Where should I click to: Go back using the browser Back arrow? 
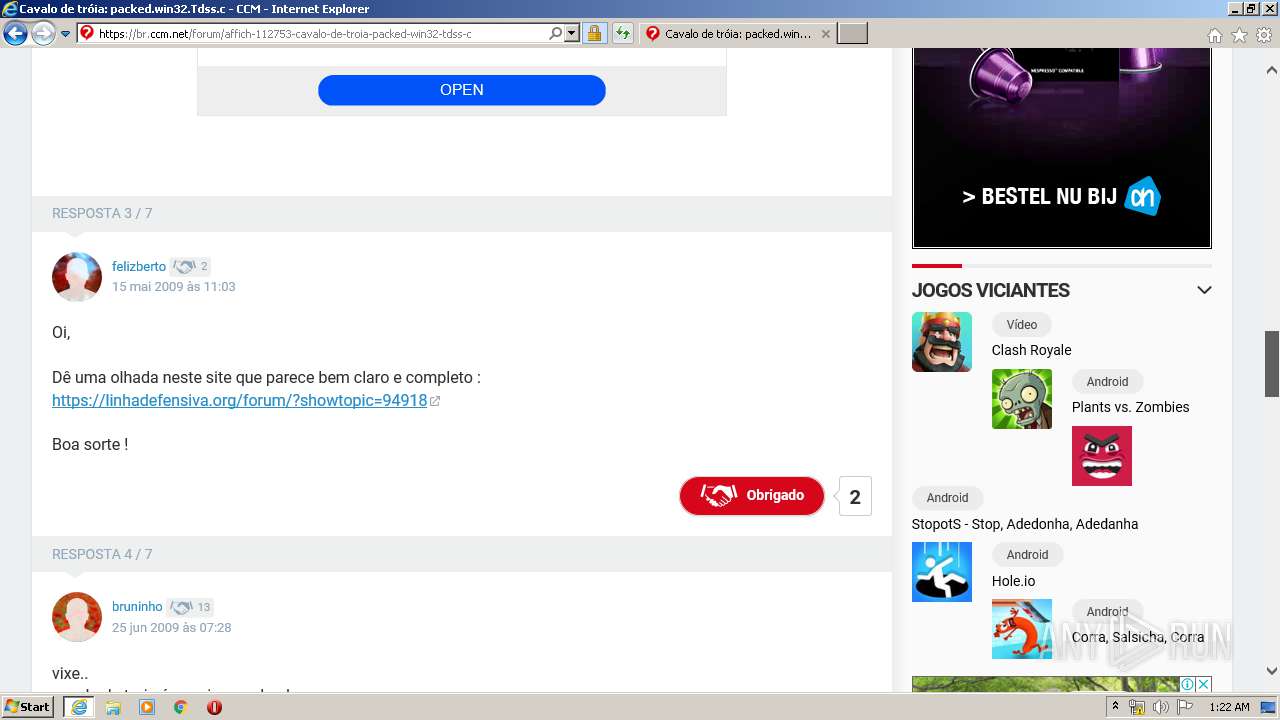tap(16, 34)
